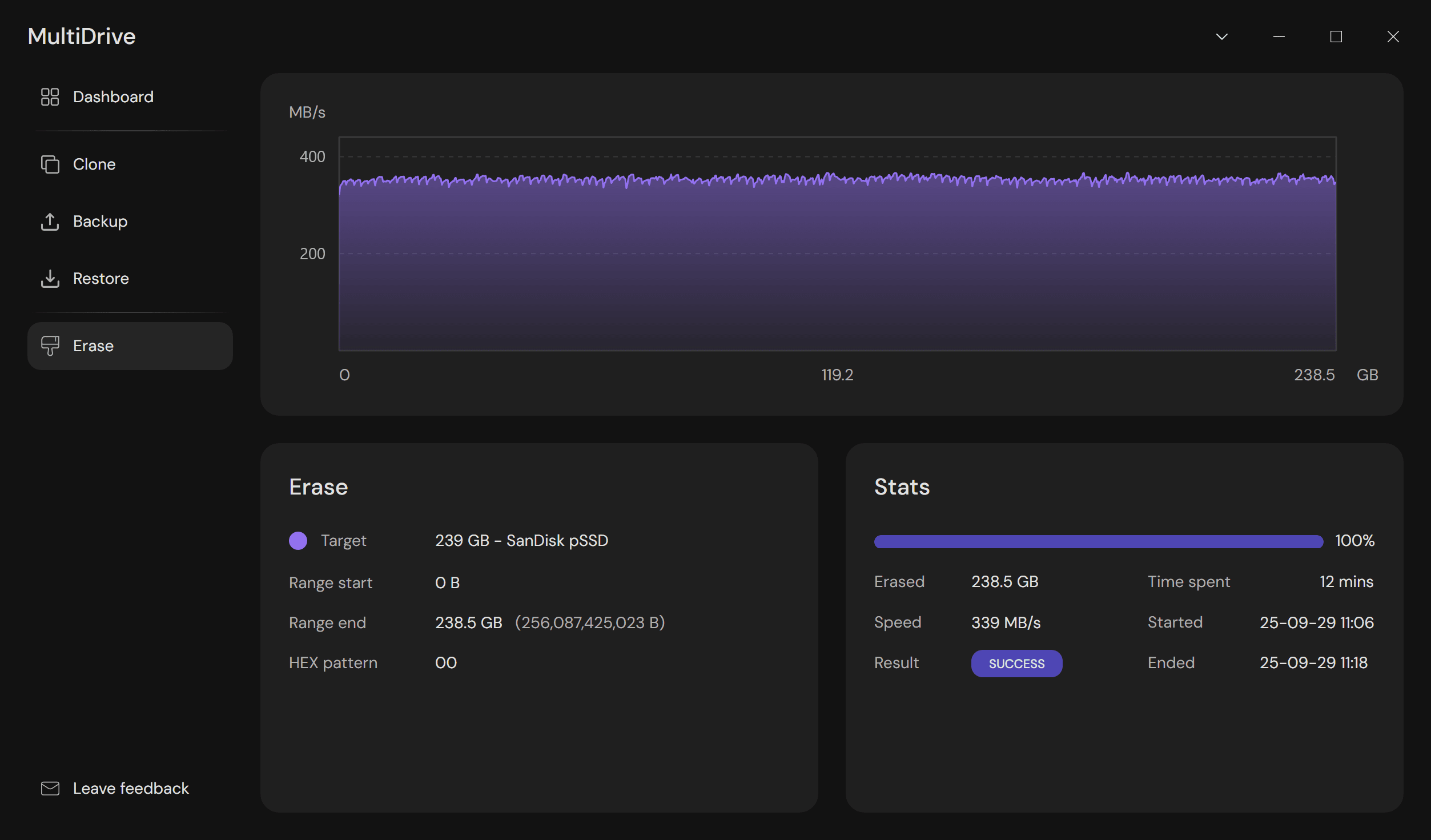Viewport: 1431px width, 840px height.
Task: Switch to the Clone section
Action: pyautogui.click(x=94, y=164)
